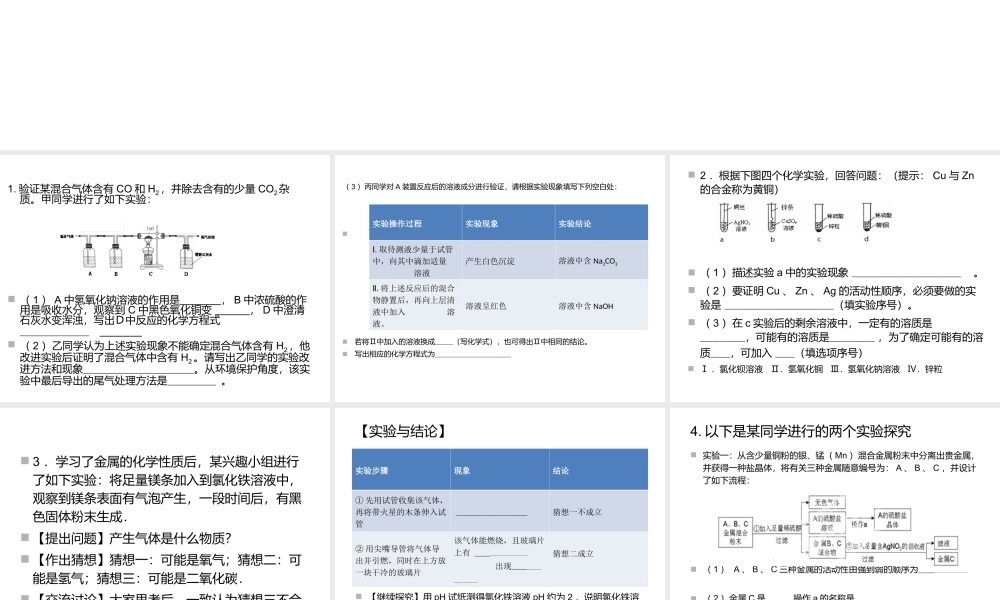Open the slide titled 4. 以下是某同学进行的两个实验探究
The image size is (1000, 600).
[835, 503]
